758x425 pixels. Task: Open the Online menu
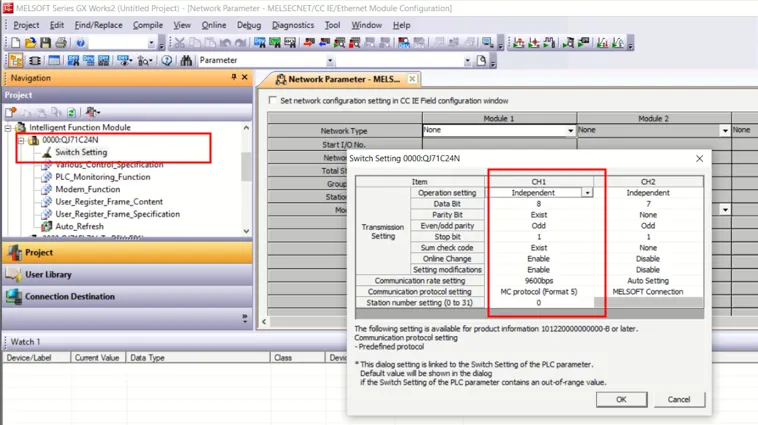point(214,25)
